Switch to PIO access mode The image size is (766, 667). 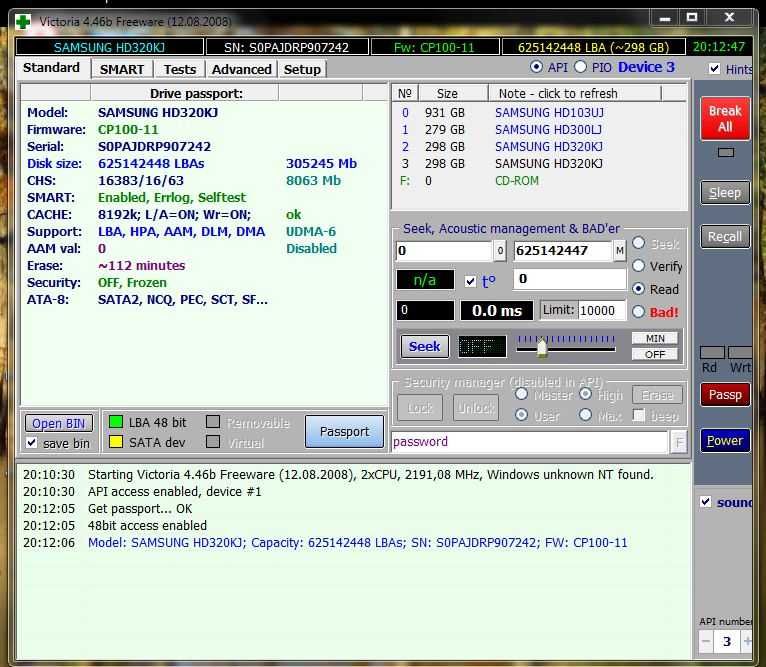point(581,67)
